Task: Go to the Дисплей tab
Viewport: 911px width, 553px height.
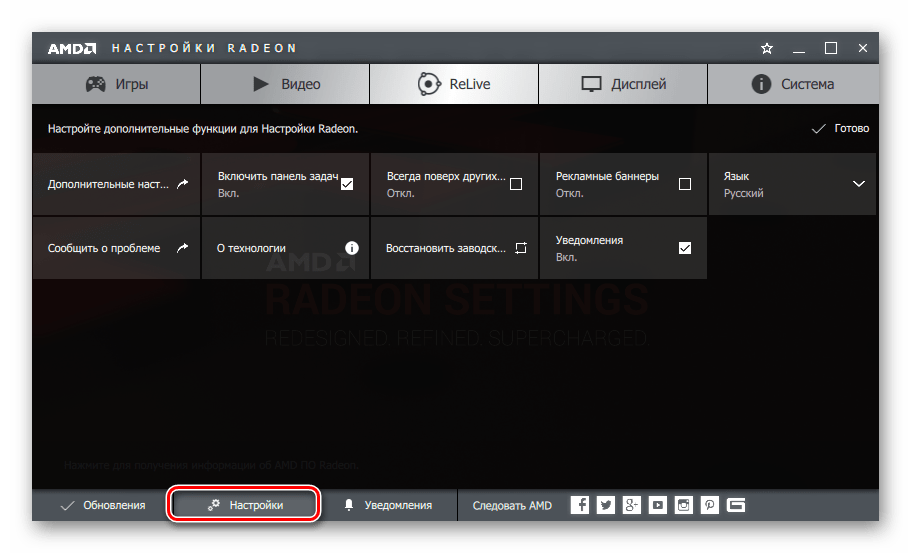Action: pos(623,84)
